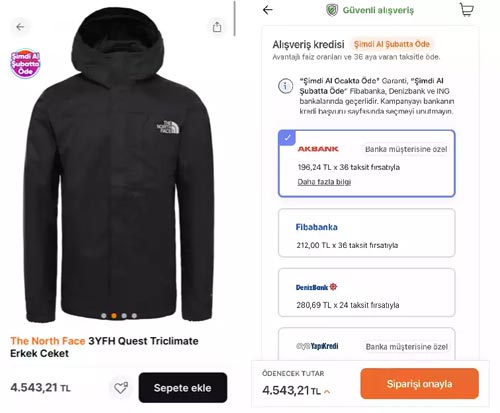Open the info icon beside campaign note

point(285,86)
